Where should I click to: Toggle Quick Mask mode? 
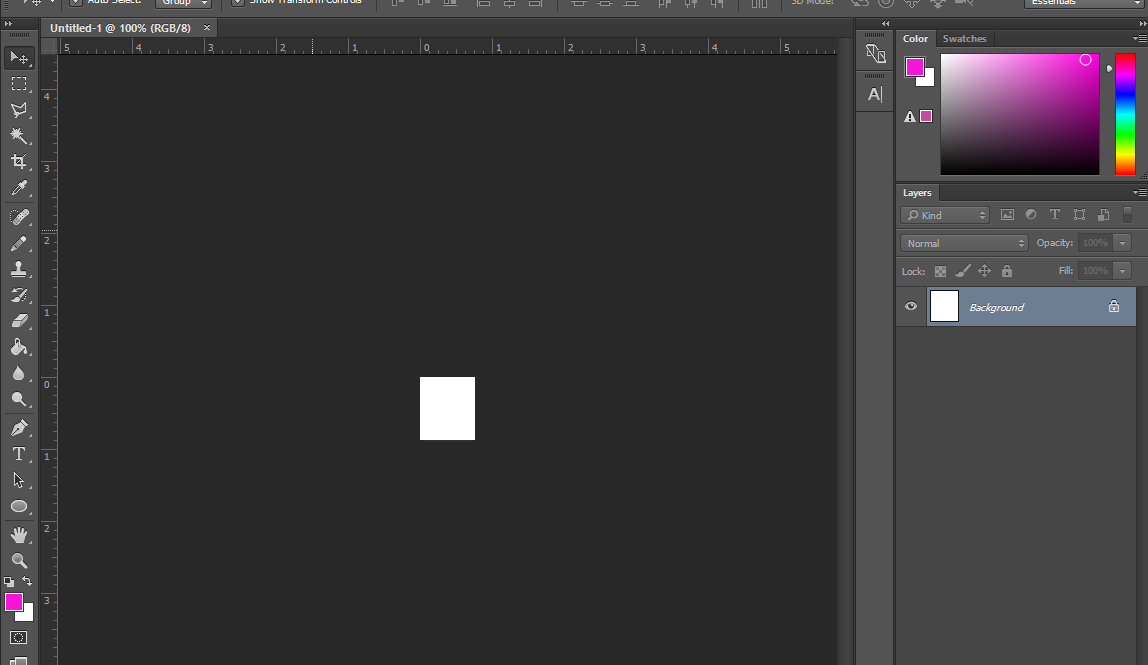(x=19, y=637)
